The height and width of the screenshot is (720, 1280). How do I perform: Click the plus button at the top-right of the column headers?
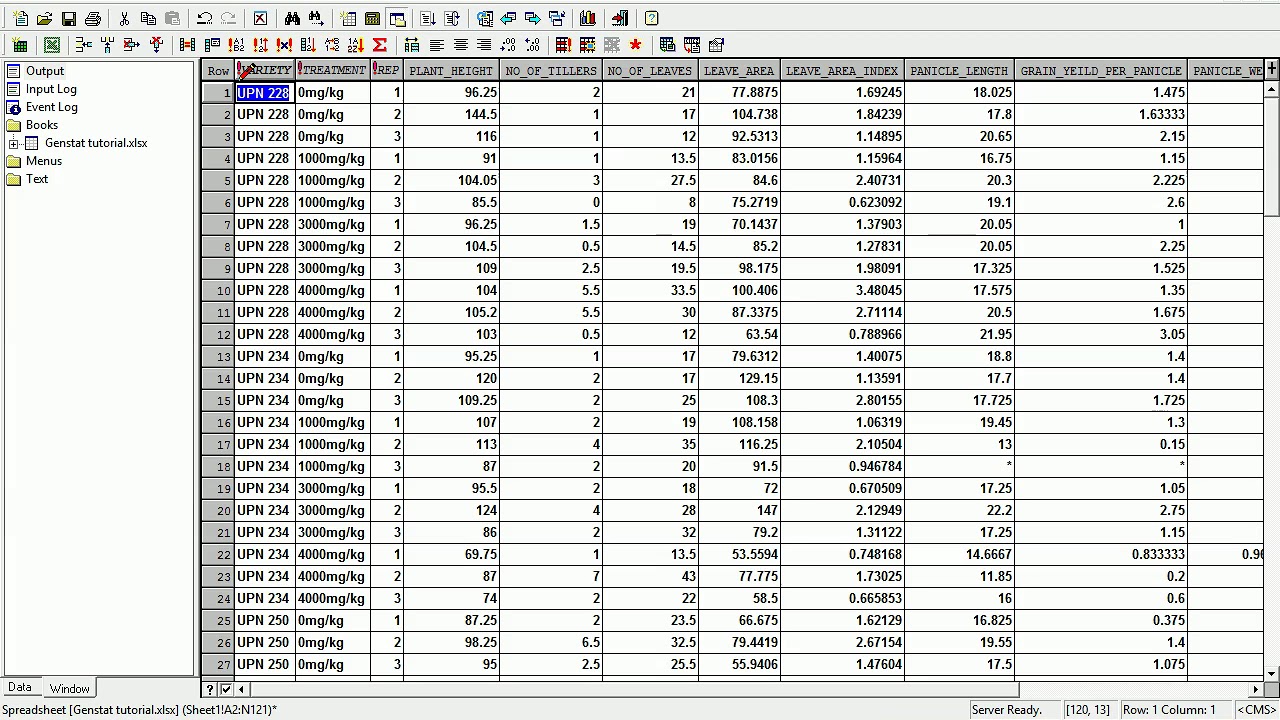coord(1271,69)
